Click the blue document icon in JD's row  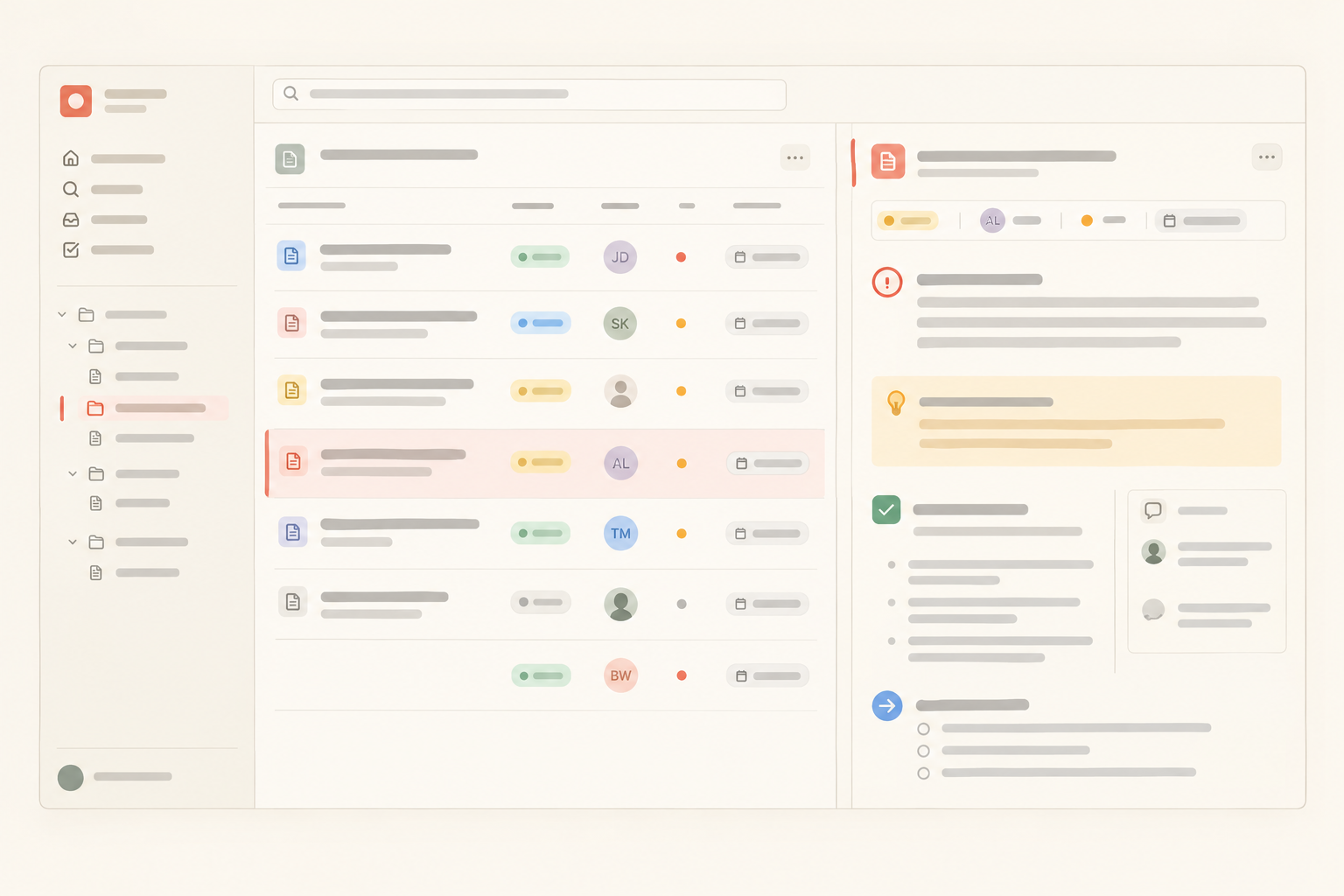[x=291, y=255]
